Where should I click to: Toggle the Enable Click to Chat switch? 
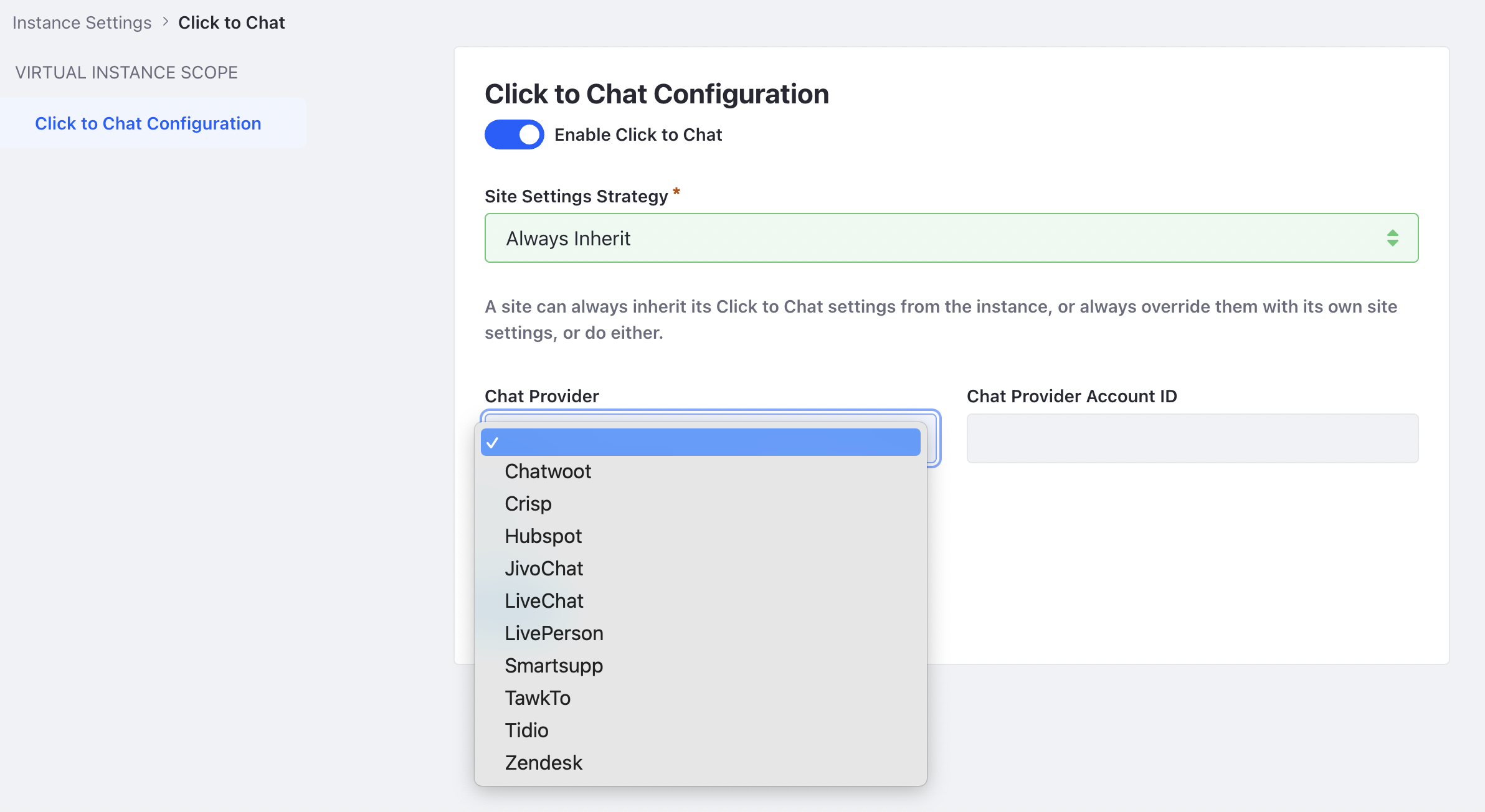point(514,135)
